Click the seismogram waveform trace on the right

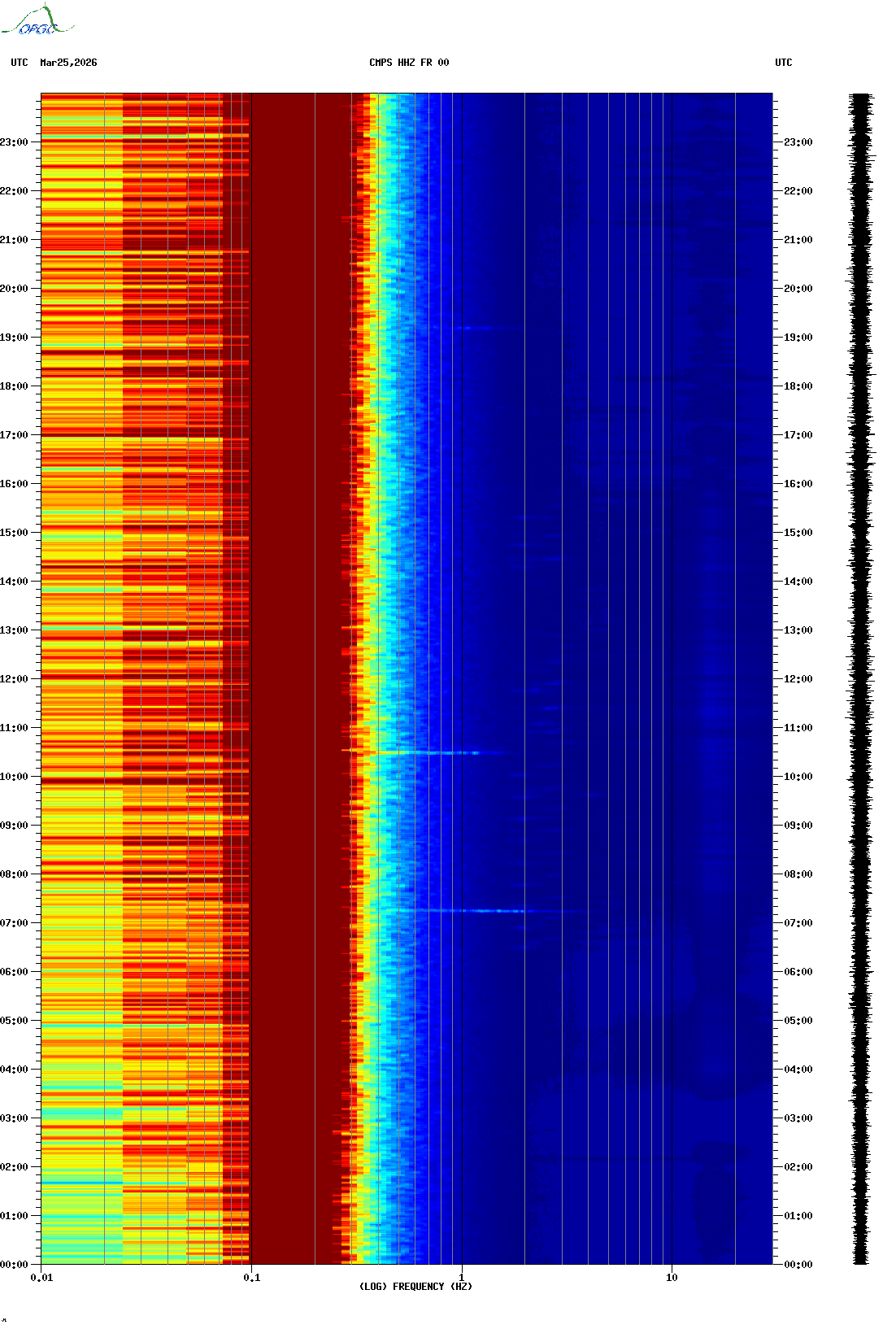pyautogui.click(x=861, y=679)
